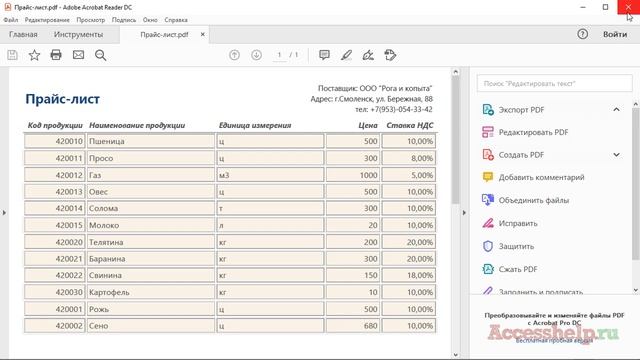640x360 pixels.
Task: Click the Молоко name field
Action: (x=151, y=225)
